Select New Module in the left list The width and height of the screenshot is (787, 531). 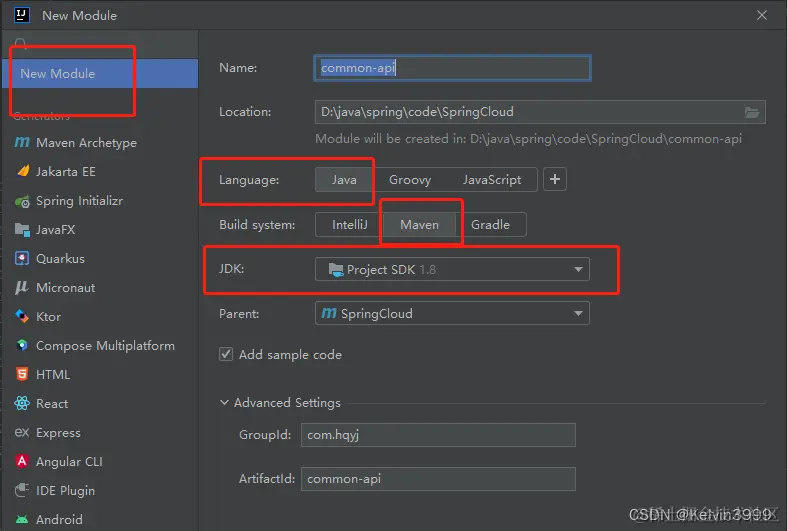(100, 73)
